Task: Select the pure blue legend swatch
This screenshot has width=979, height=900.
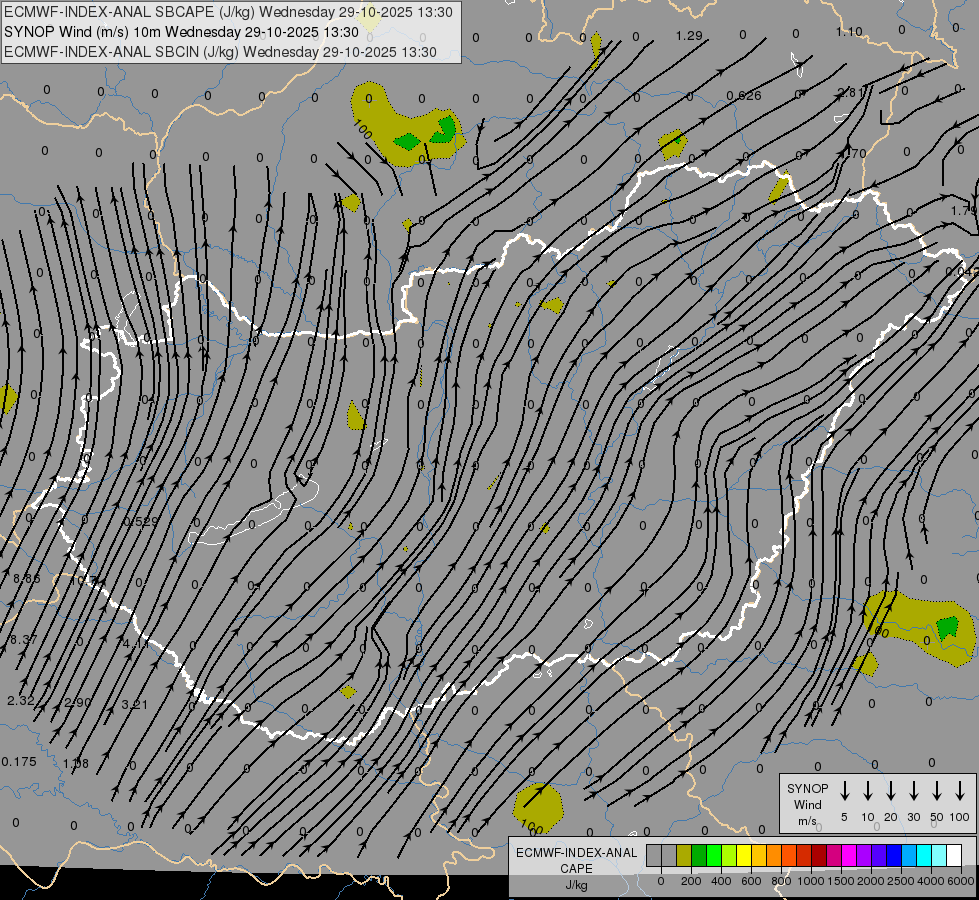Action: pos(893,856)
